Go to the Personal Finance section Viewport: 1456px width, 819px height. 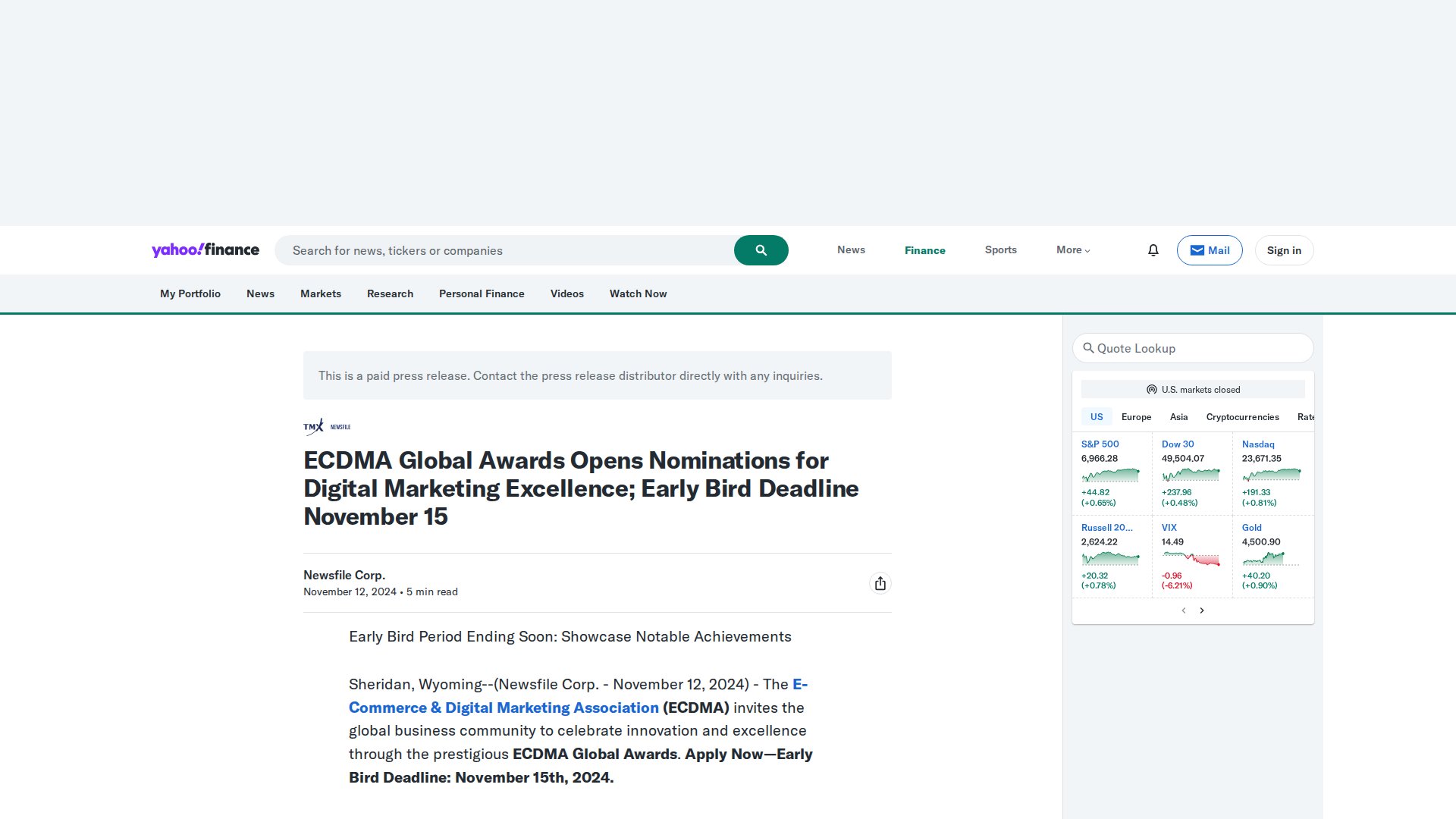[x=482, y=293]
